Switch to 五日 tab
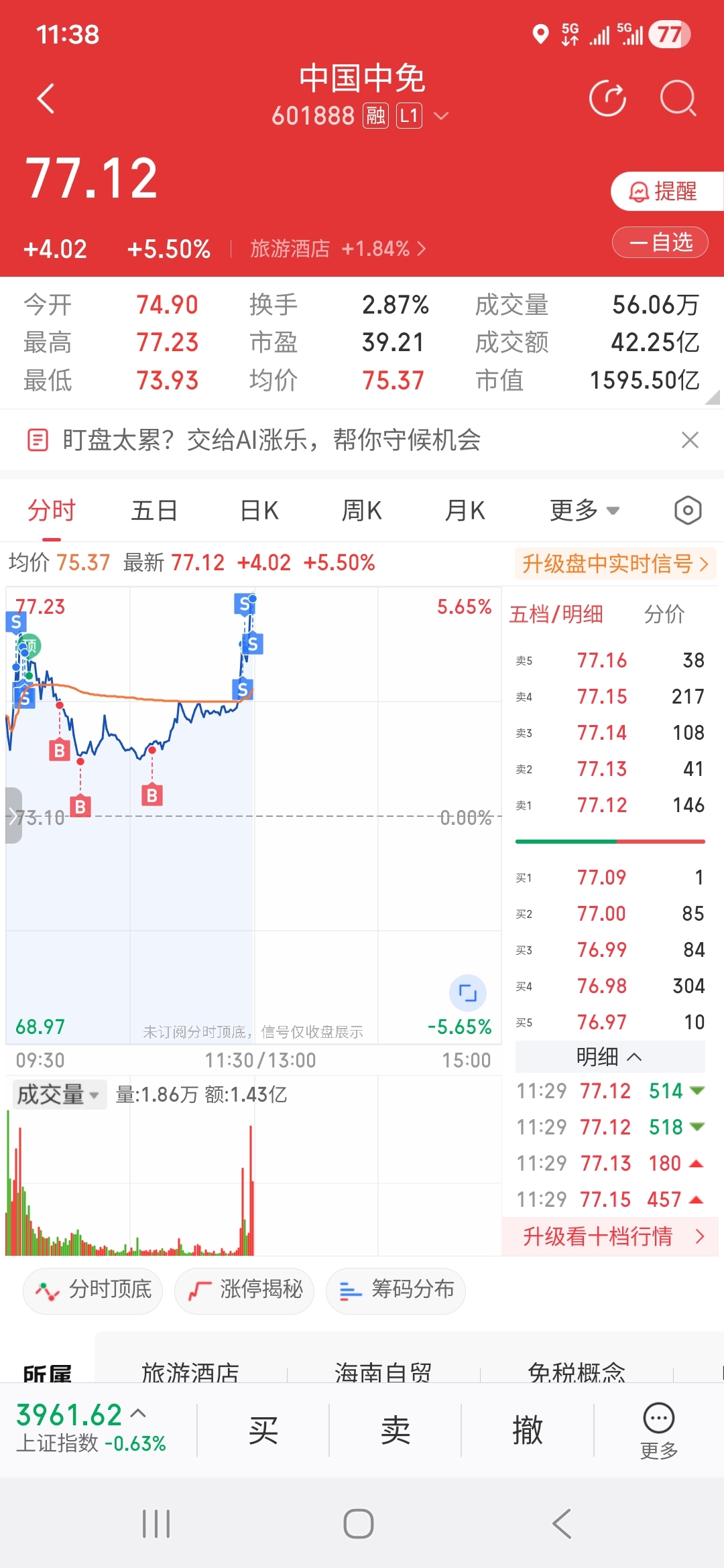The width and height of the screenshot is (724, 1568). (x=154, y=511)
